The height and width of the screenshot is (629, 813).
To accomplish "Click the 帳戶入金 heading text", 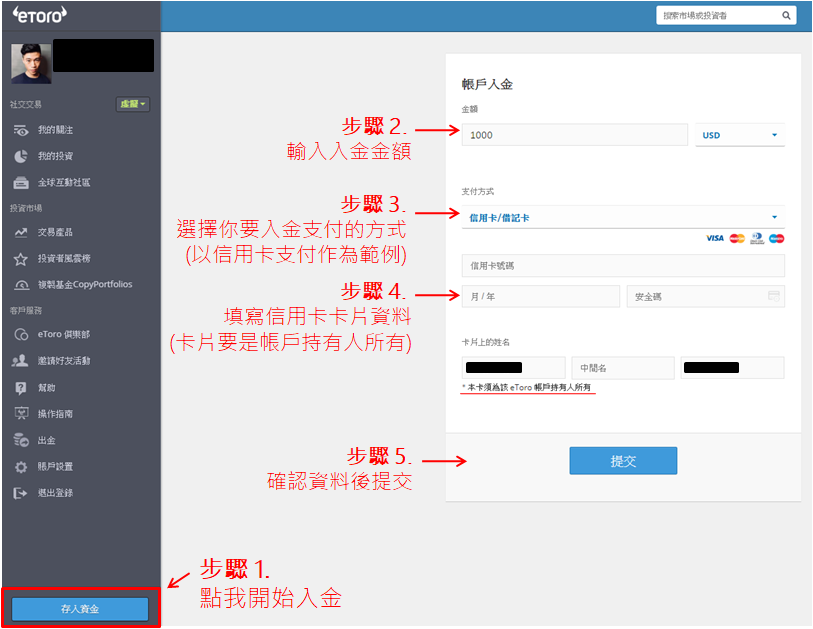I will click(x=487, y=84).
